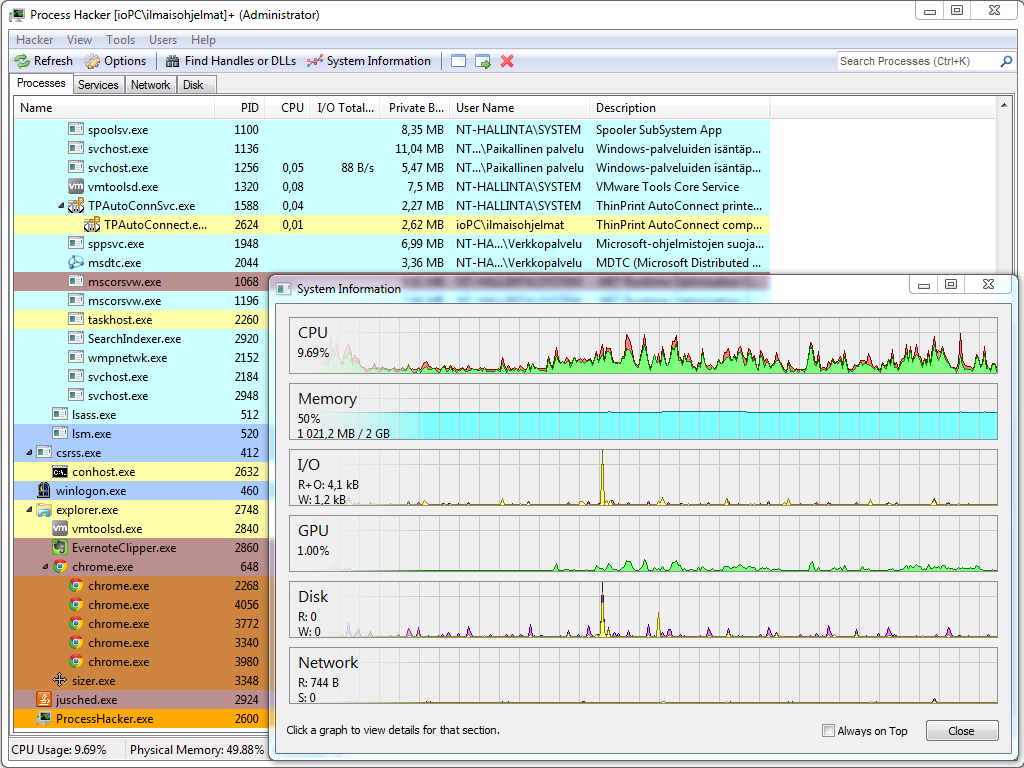Select chrome.exe PID 2268 icon

point(76,585)
